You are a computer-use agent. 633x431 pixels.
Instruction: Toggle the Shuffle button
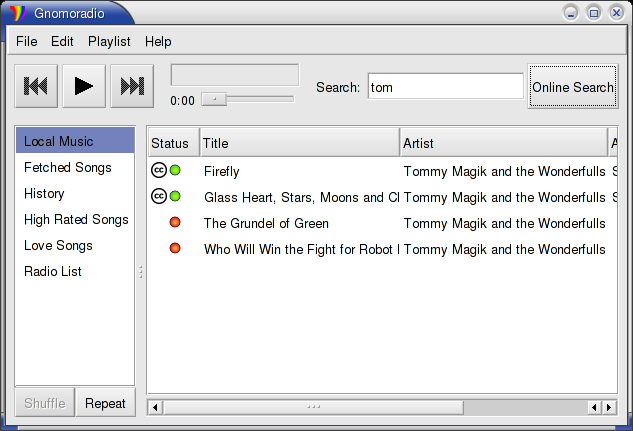[x=45, y=403]
